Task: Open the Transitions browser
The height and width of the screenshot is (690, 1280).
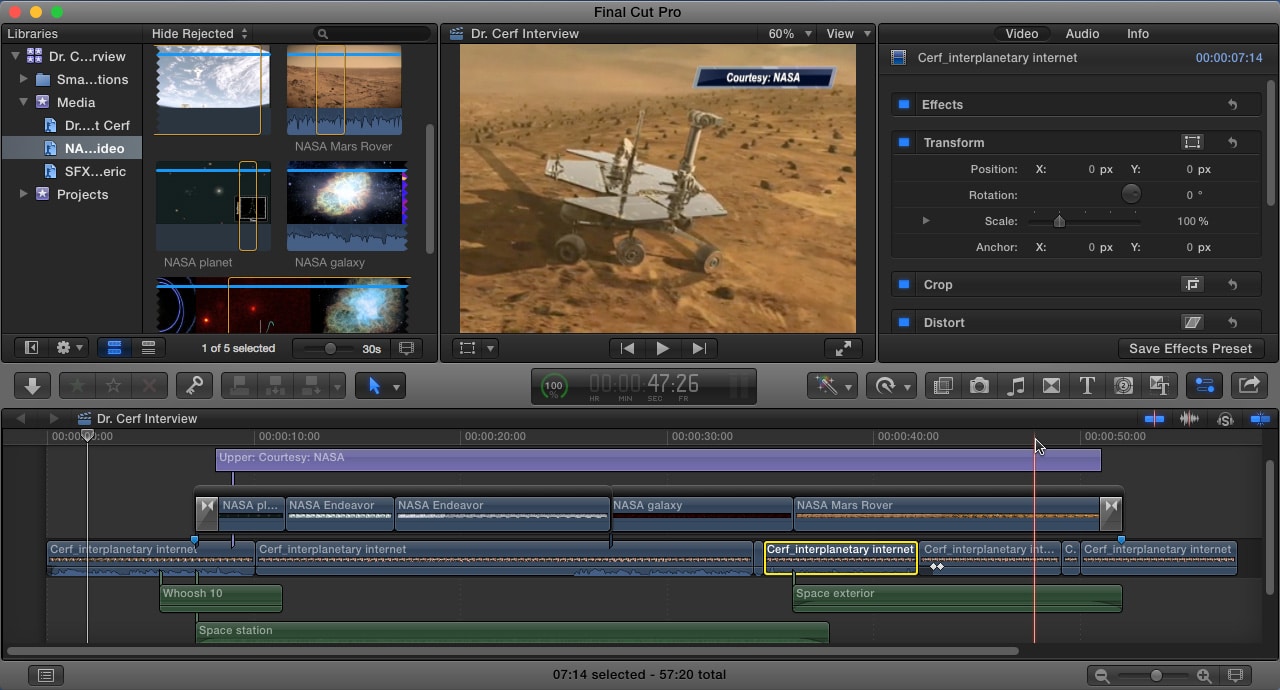Action: pyautogui.click(x=1052, y=385)
